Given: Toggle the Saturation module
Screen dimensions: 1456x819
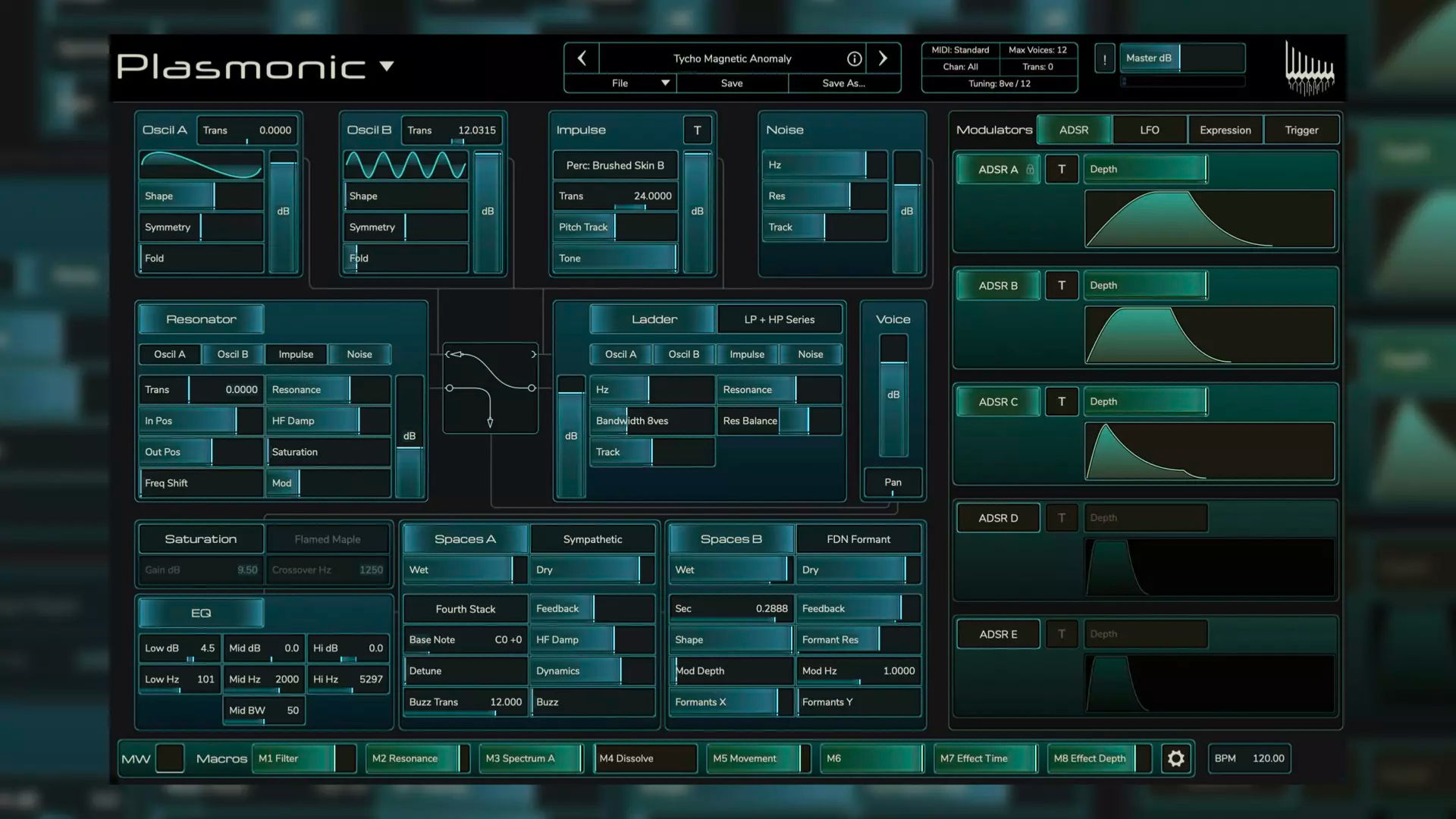Looking at the screenshot, I should (201, 539).
